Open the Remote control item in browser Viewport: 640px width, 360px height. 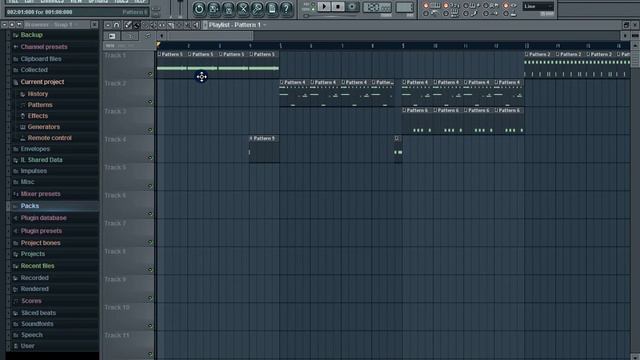[49, 138]
